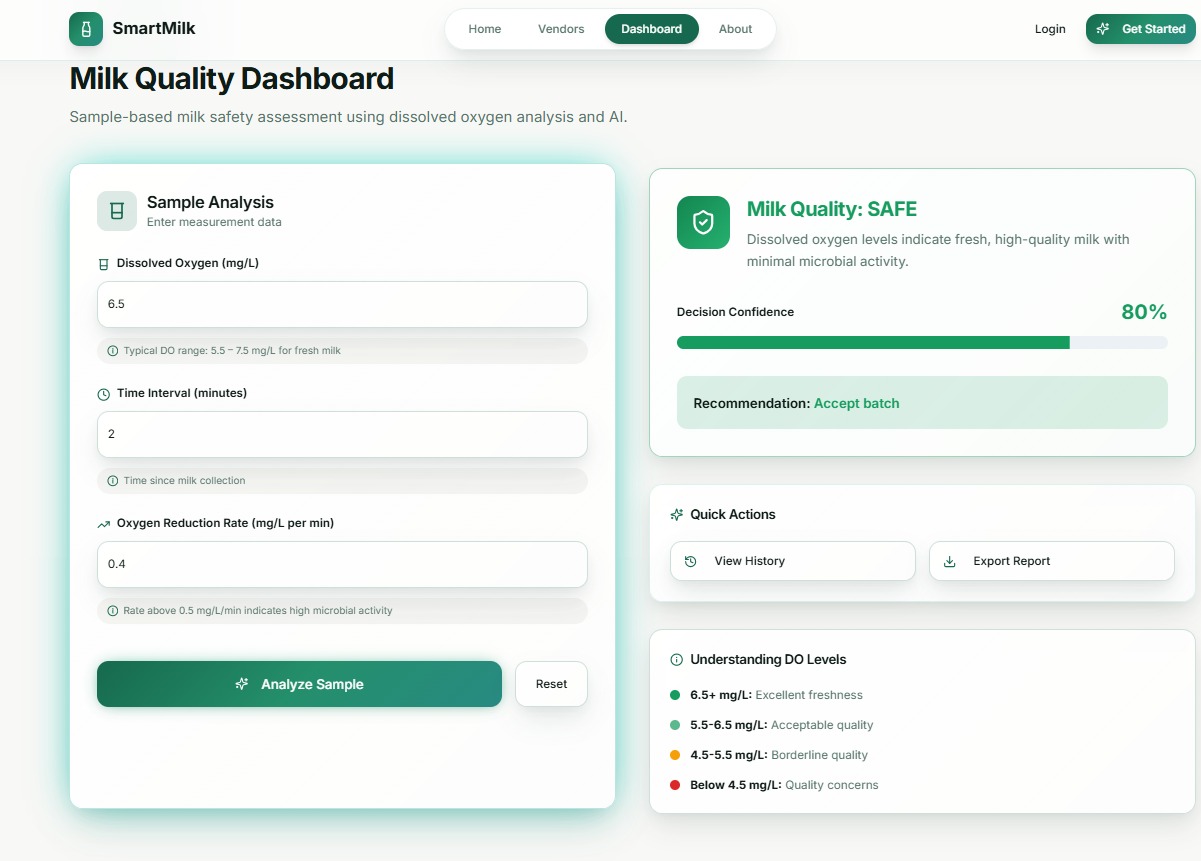Click the orange dot for 4.5-5.5 mg/L

pos(675,755)
